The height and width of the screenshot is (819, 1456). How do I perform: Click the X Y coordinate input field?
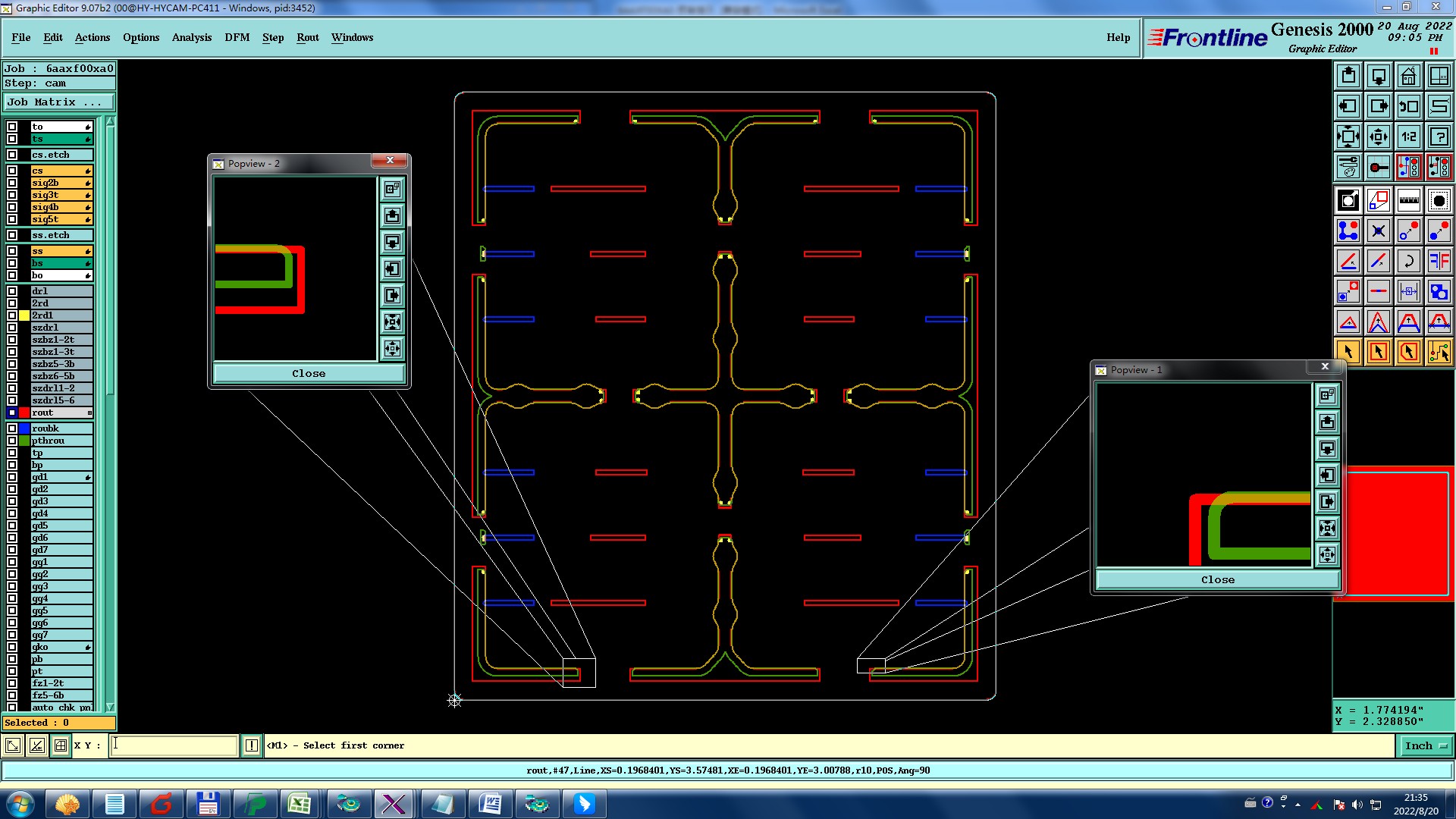[x=174, y=745]
